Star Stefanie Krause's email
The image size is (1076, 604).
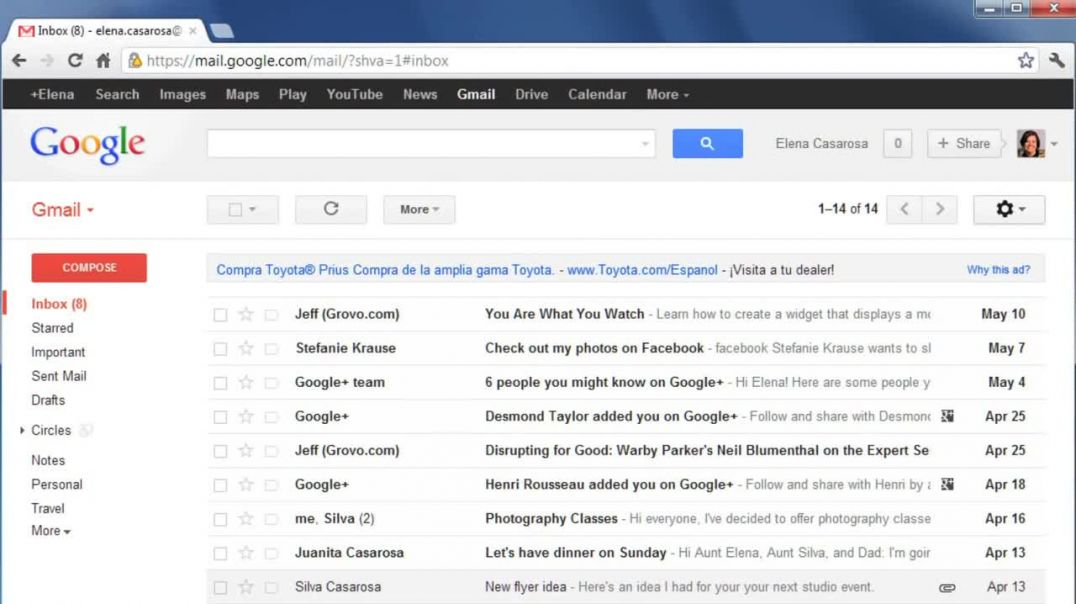coord(246,348)
